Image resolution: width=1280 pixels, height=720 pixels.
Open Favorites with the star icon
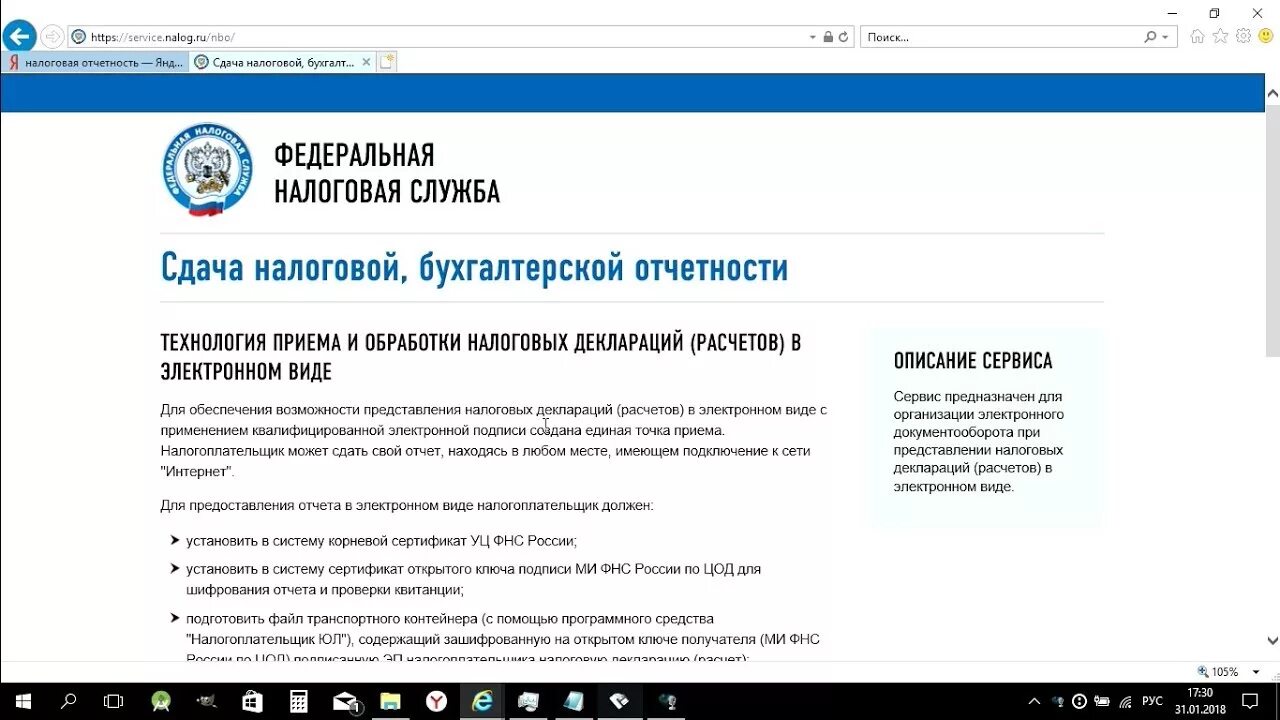tap(1220, 36)
